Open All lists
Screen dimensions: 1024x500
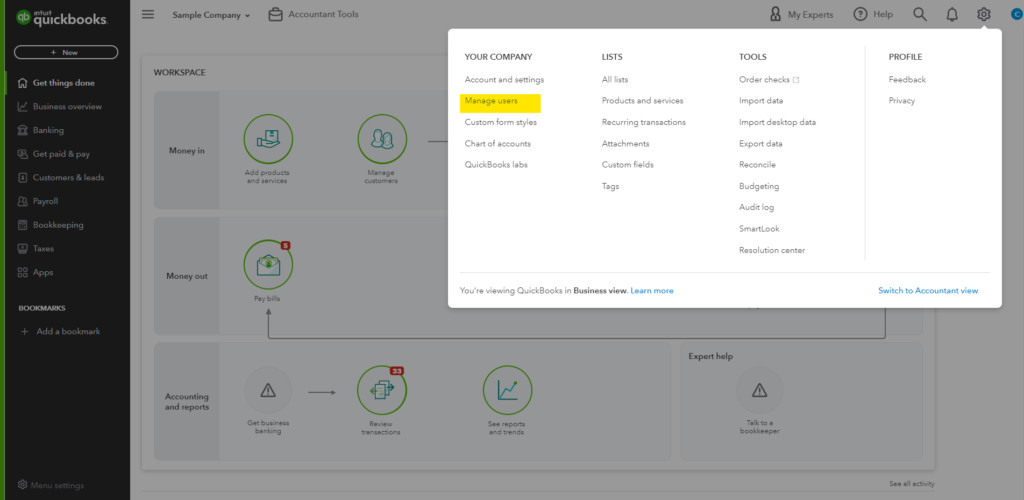[615, 80]
